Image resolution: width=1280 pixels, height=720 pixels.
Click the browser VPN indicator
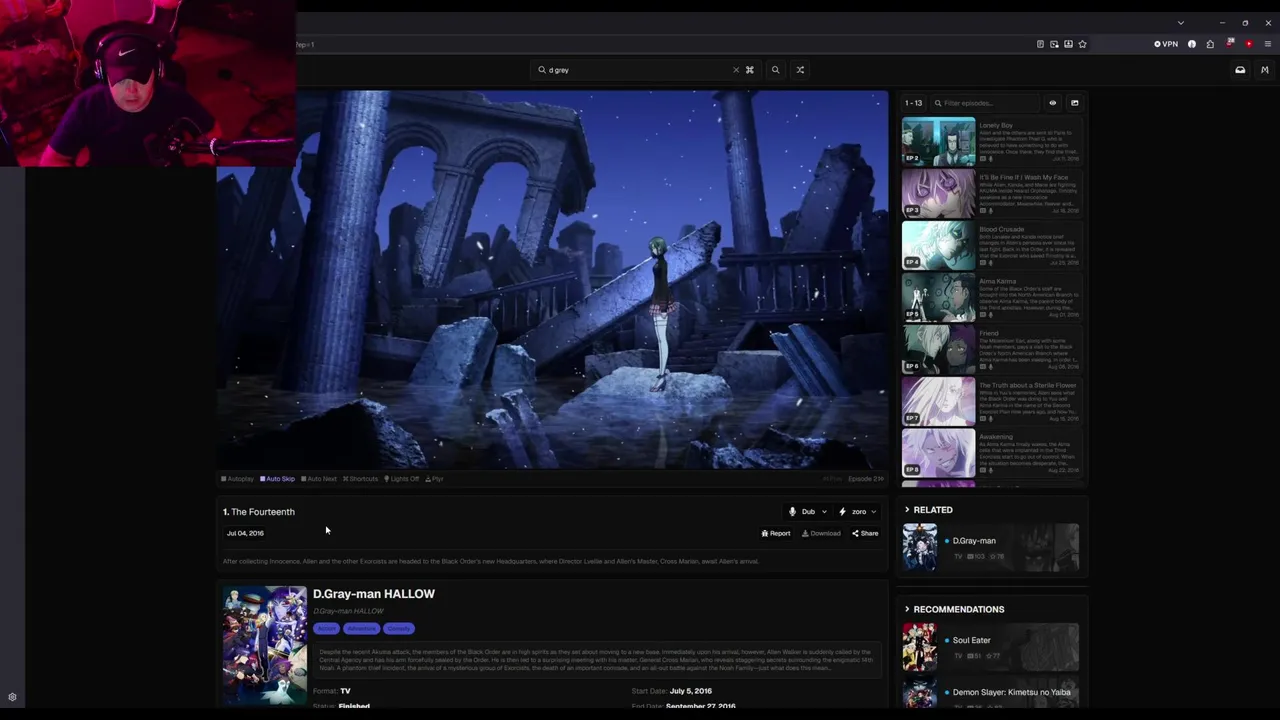click(x=1166, y=44)
